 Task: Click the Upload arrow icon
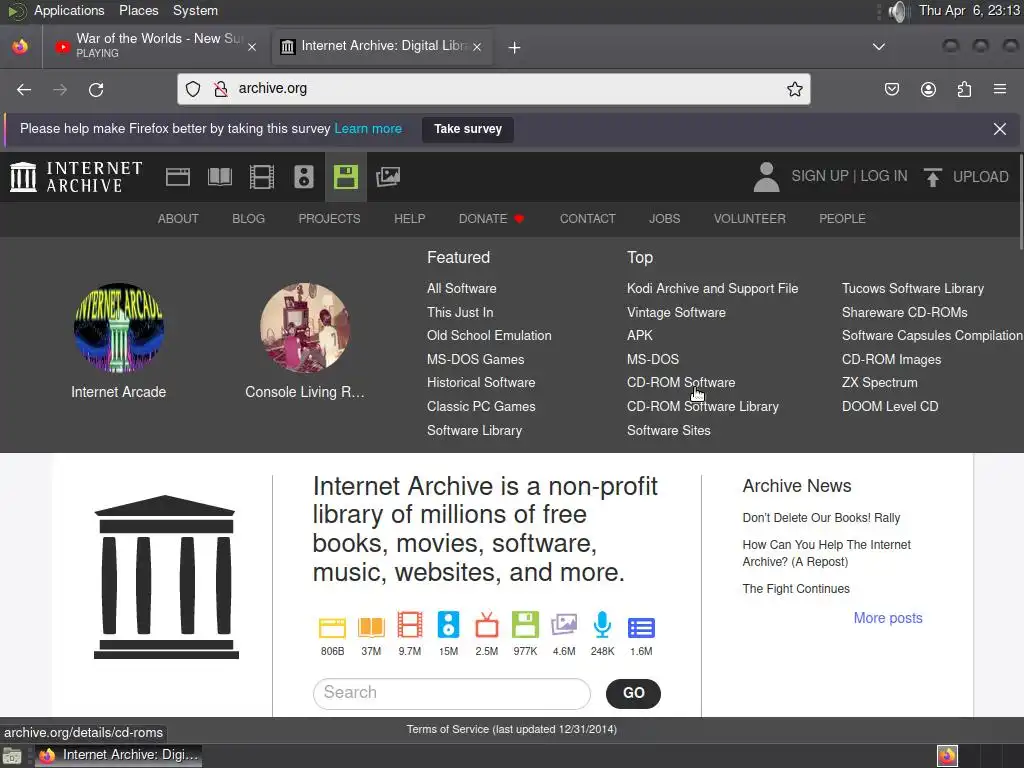click(933, 177)
